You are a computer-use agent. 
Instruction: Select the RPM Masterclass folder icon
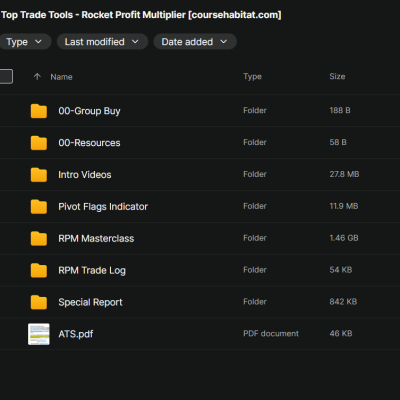coord(39,239)
